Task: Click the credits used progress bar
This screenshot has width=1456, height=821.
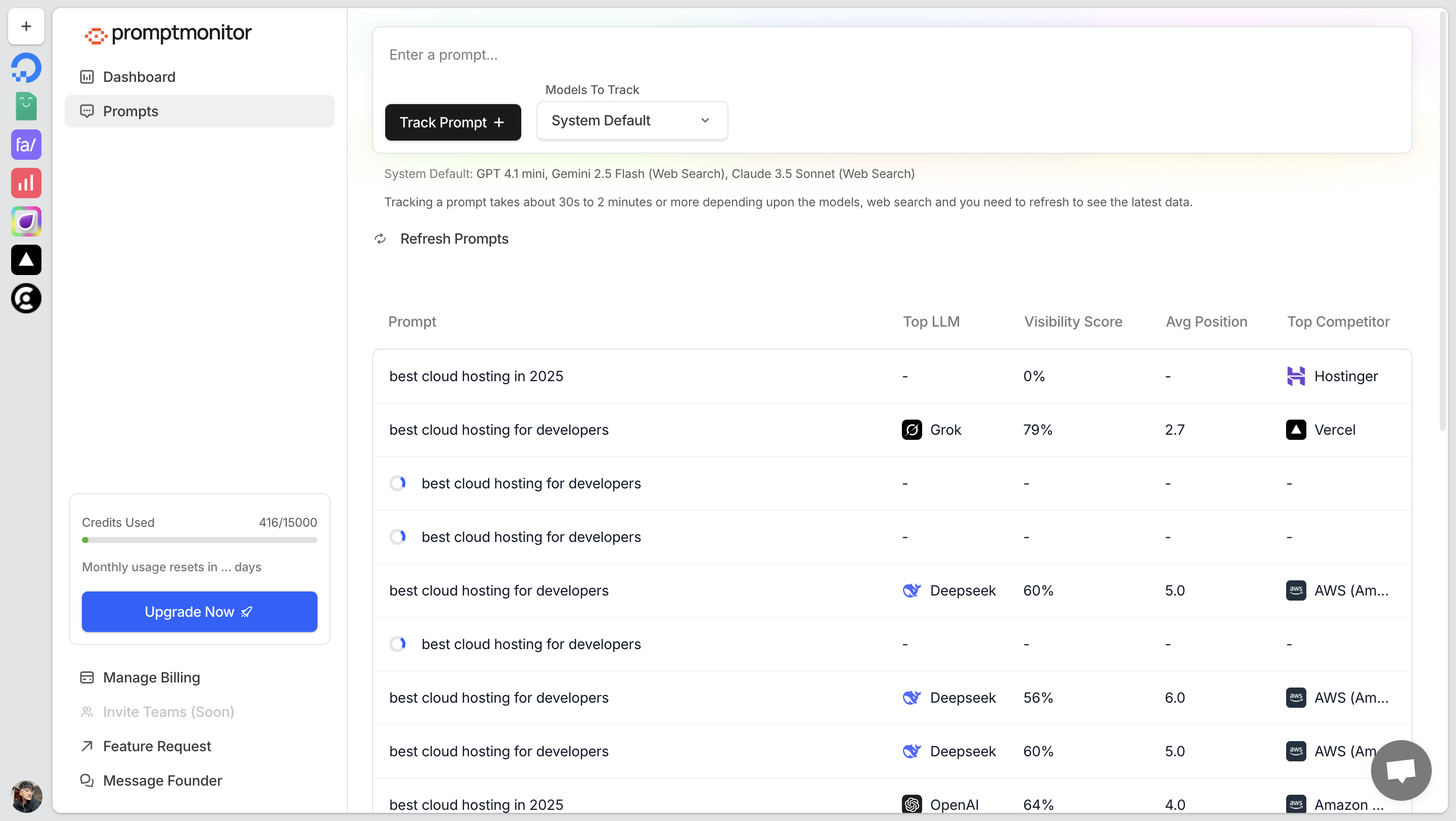Action: coord(200,540)
